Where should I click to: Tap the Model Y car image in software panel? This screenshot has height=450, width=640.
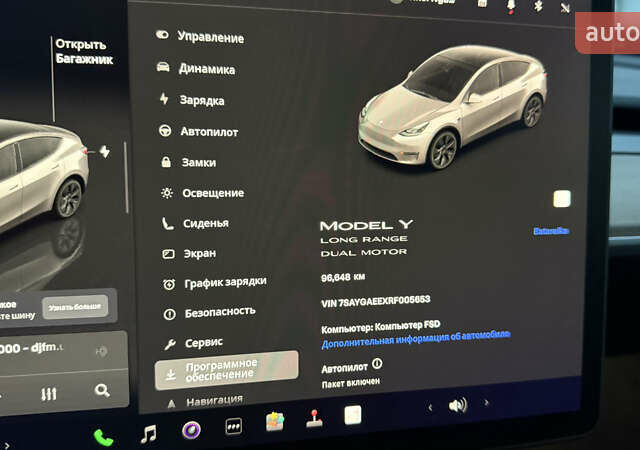click(451, 108)
